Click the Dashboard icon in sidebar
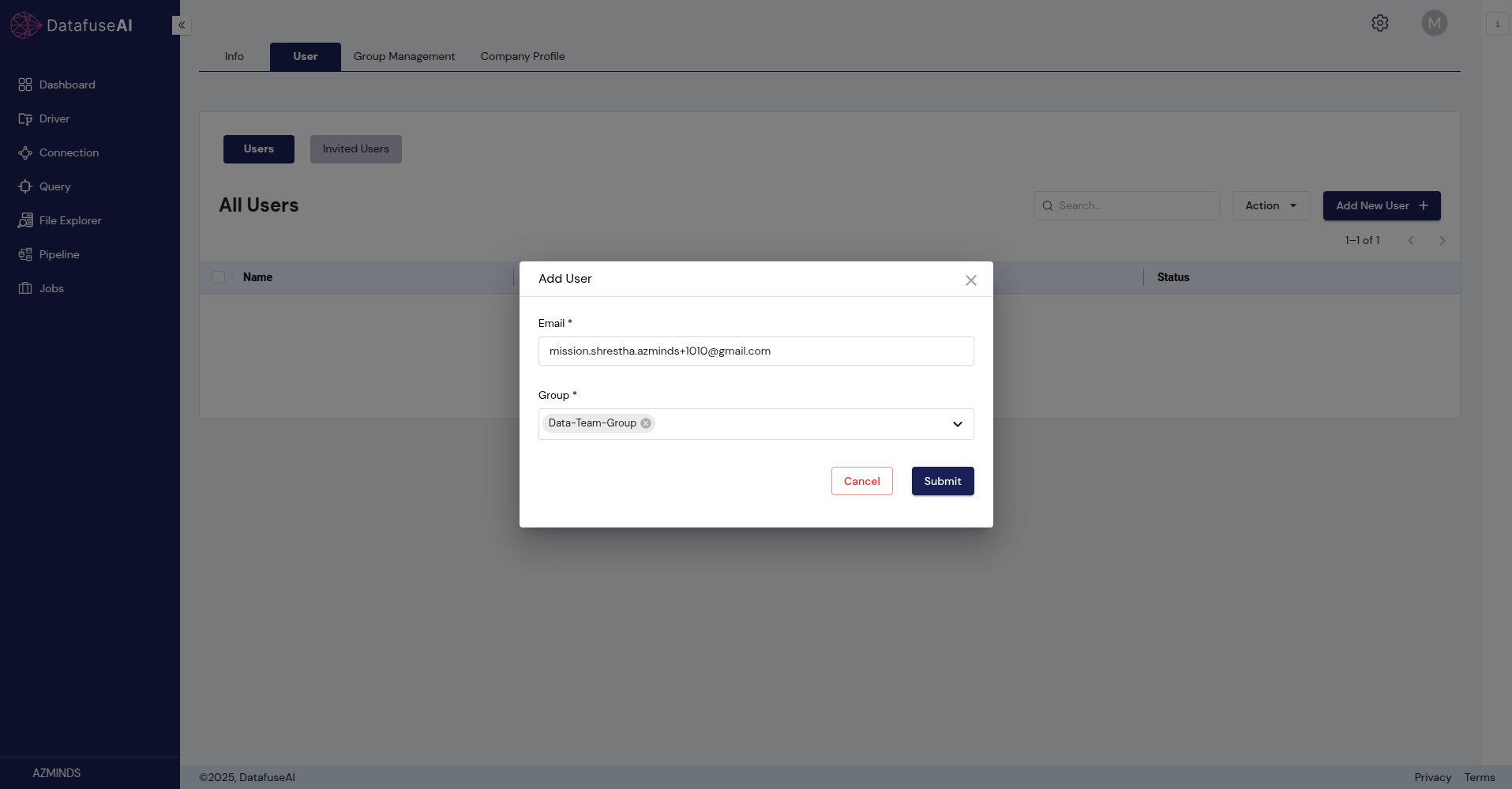 25,85
